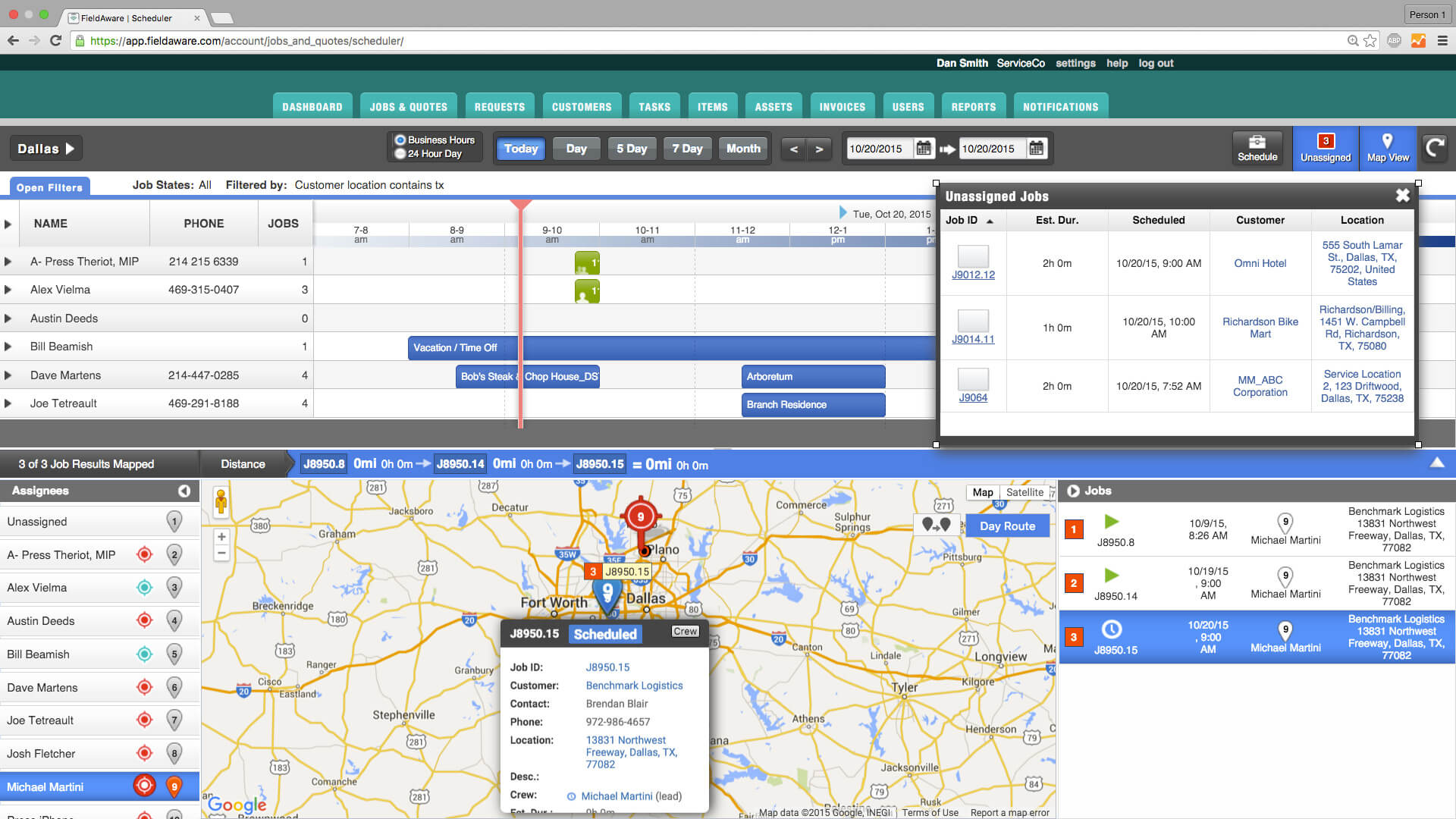Click the route markers icon beside Day Route

coord(936,525)
